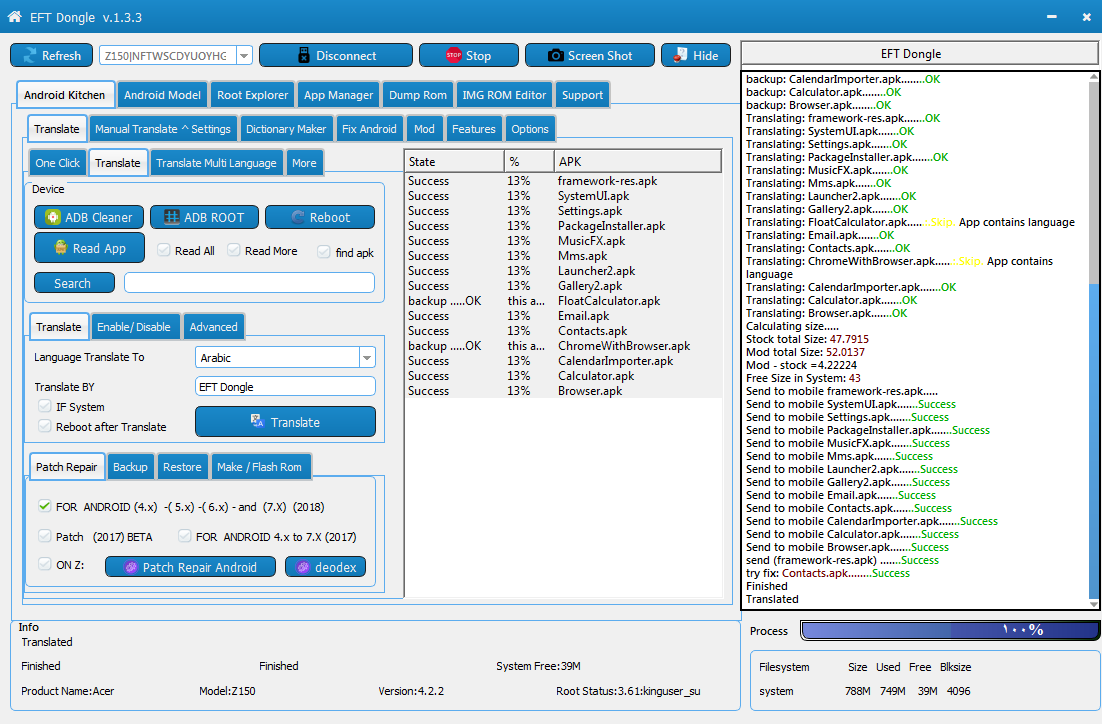Select the One Click tab

click(58, 162)
